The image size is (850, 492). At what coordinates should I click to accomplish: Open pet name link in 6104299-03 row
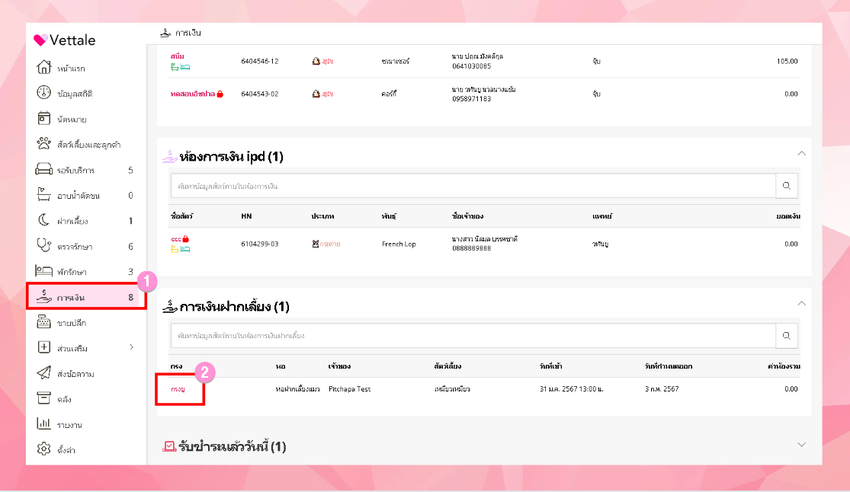pyautogui.click(x=176, y=239)
